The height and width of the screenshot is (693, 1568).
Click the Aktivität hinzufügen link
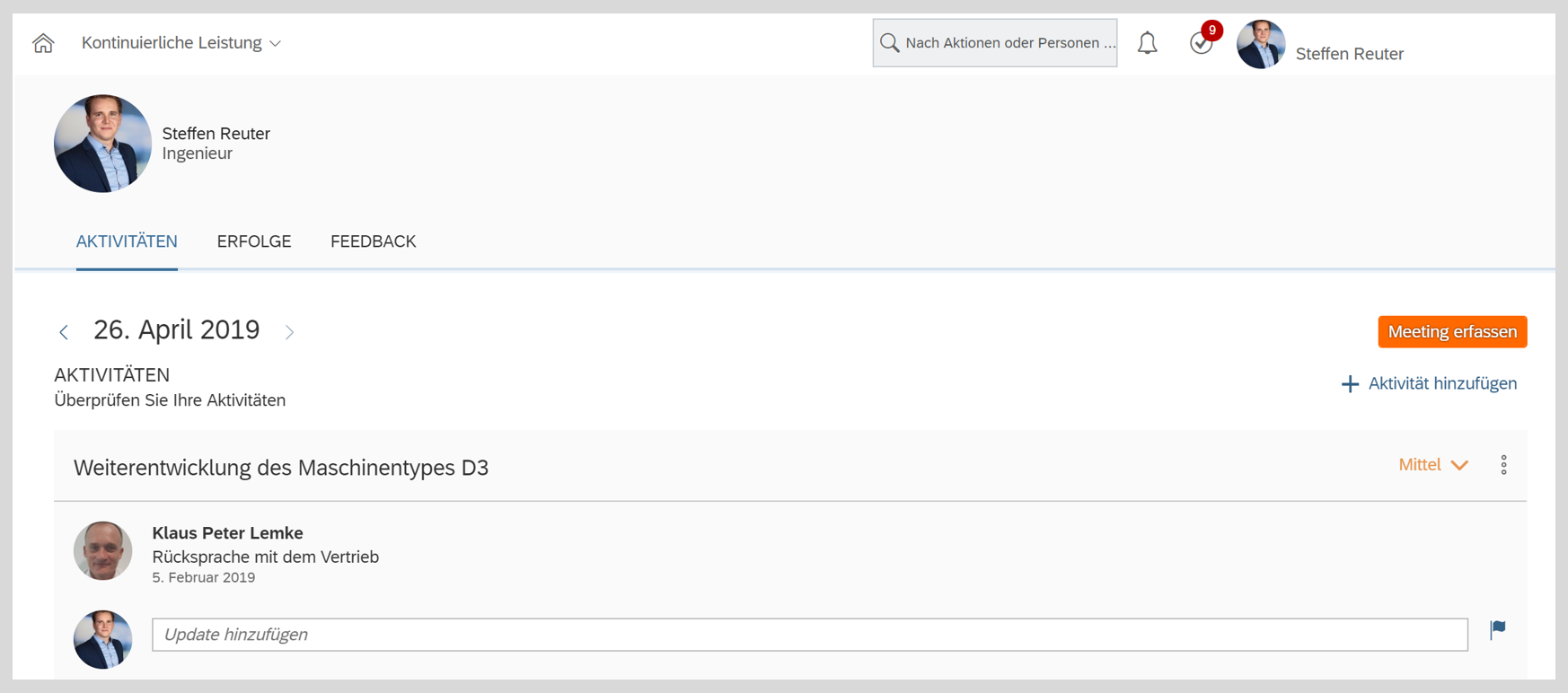coord(1442,383)
